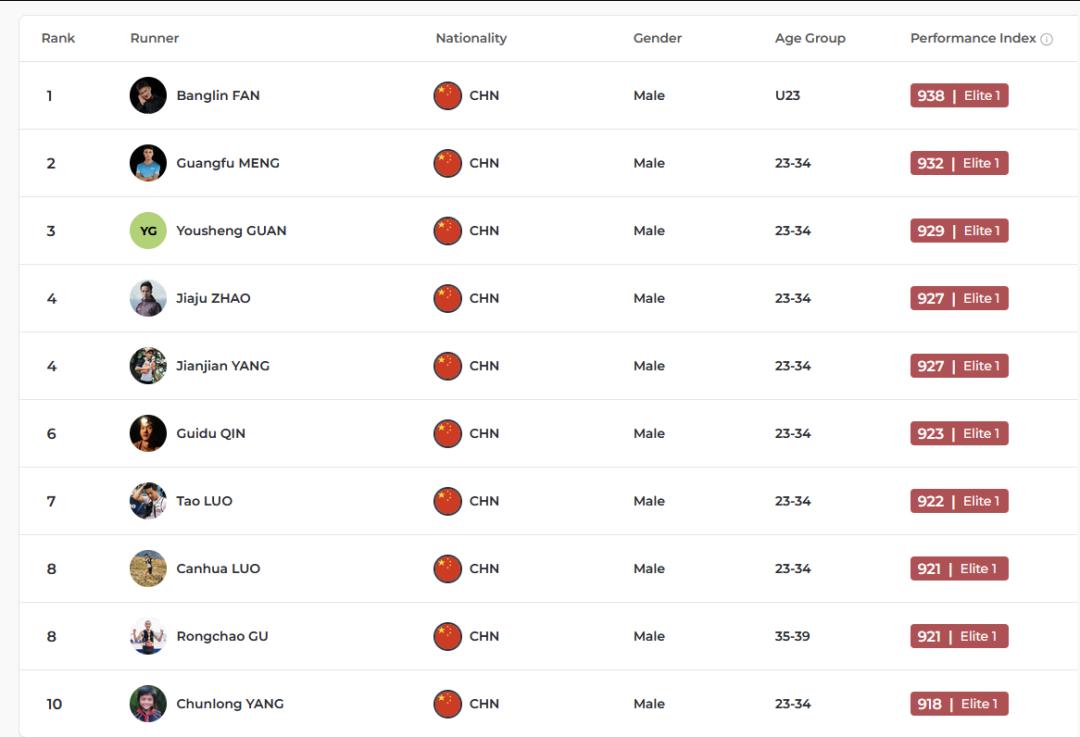This screenshot has height=737, width=1080.
Task: Click Rongchao GU's avatar image
Action: tap(148, 636)
